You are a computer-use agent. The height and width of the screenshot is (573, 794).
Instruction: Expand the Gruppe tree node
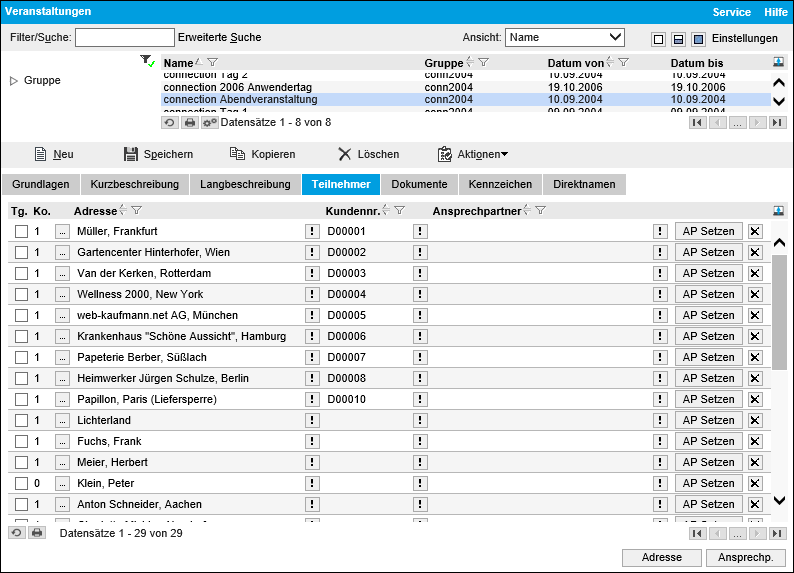14,80
